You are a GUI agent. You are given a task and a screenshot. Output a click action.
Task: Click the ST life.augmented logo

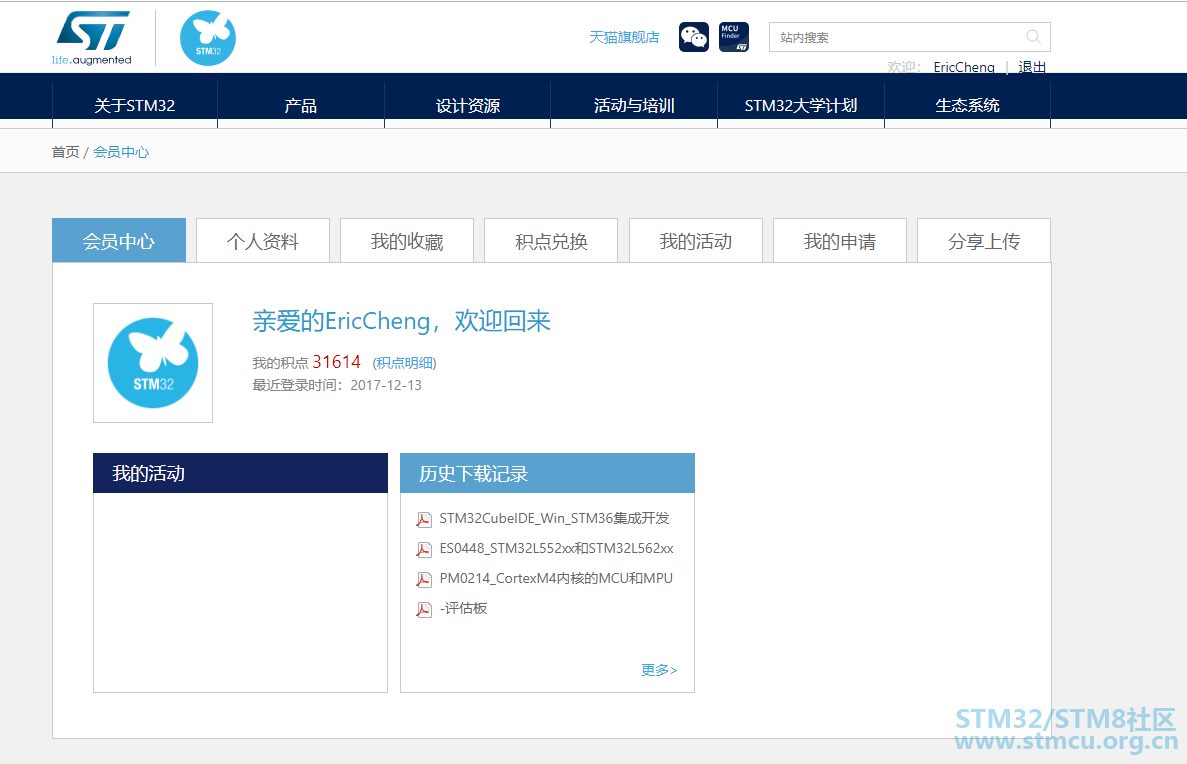[92, 38]
